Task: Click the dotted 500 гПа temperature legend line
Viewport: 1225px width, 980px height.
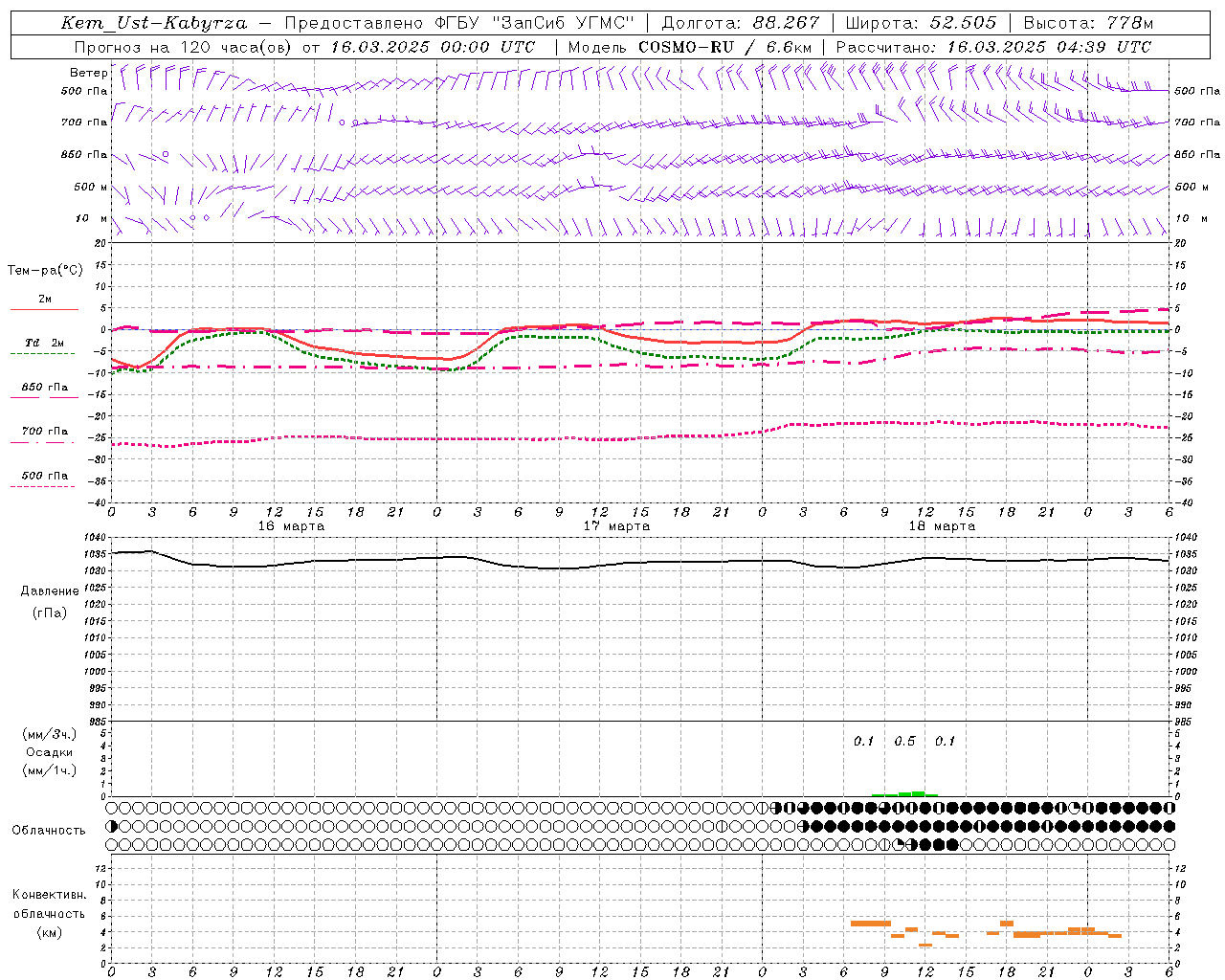Action: 42,486
